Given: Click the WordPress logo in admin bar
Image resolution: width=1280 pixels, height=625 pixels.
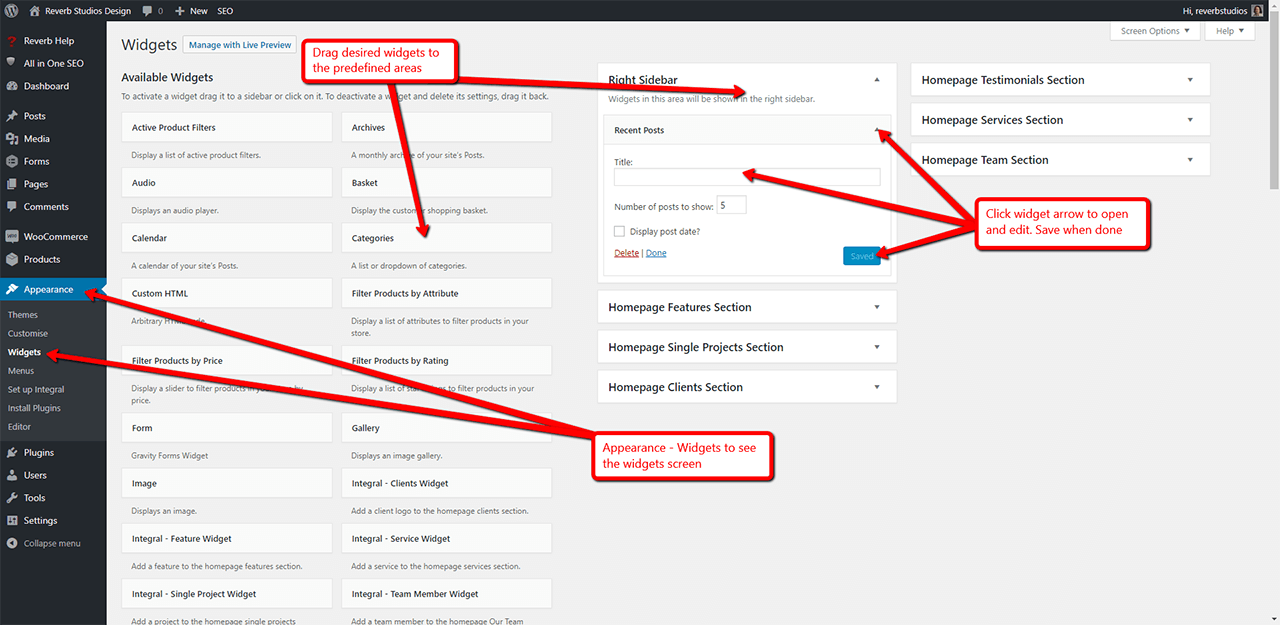Looking at the screenshot, I should 13,10.
